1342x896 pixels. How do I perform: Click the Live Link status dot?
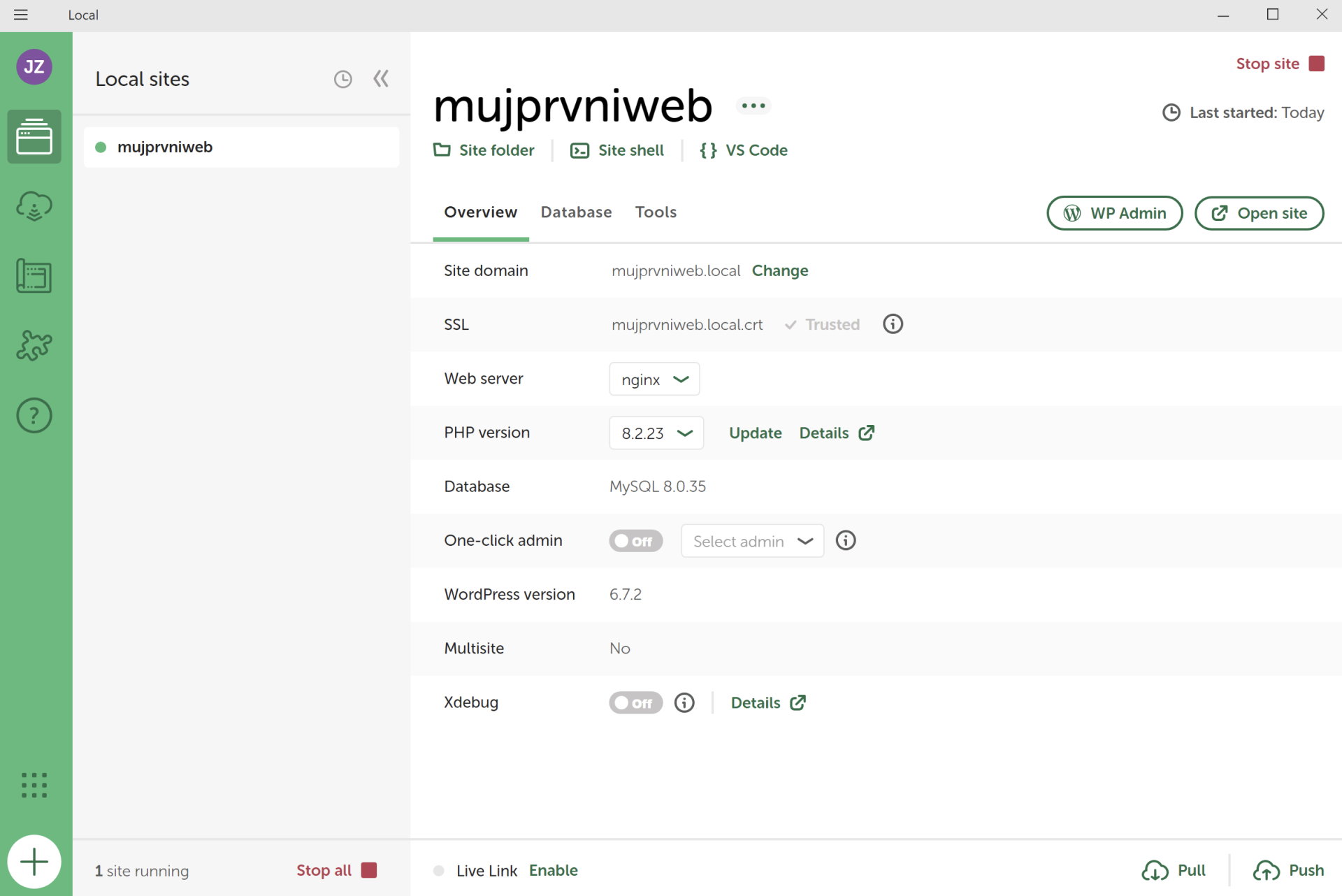(x=439, y=870)
